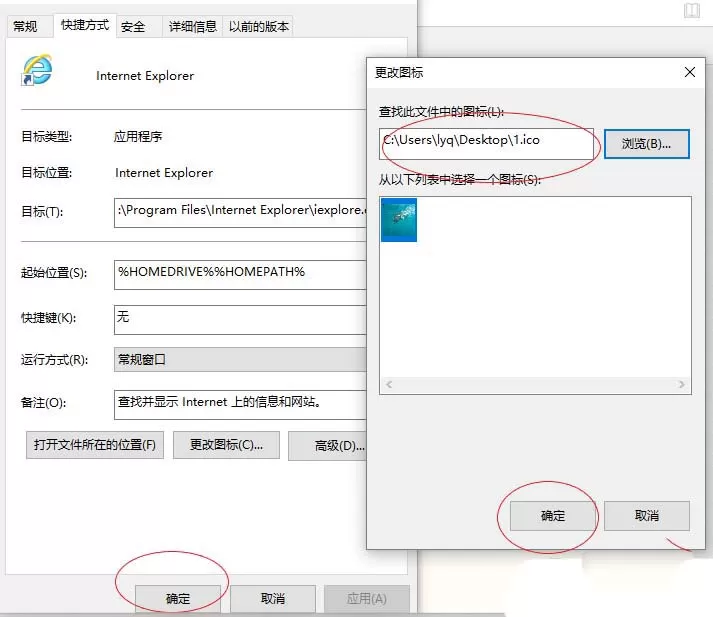The width and height of the screenshot is (713, 617).
Task: Click the 应用(A) button
Action: (367, 599)
